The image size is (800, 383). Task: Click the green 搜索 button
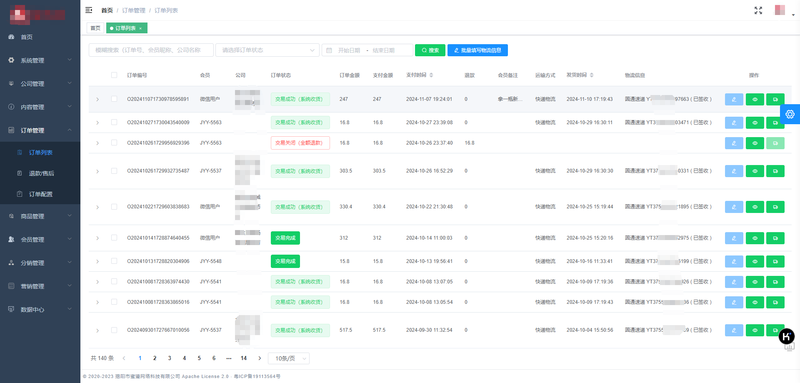click(x=430, y=50)
